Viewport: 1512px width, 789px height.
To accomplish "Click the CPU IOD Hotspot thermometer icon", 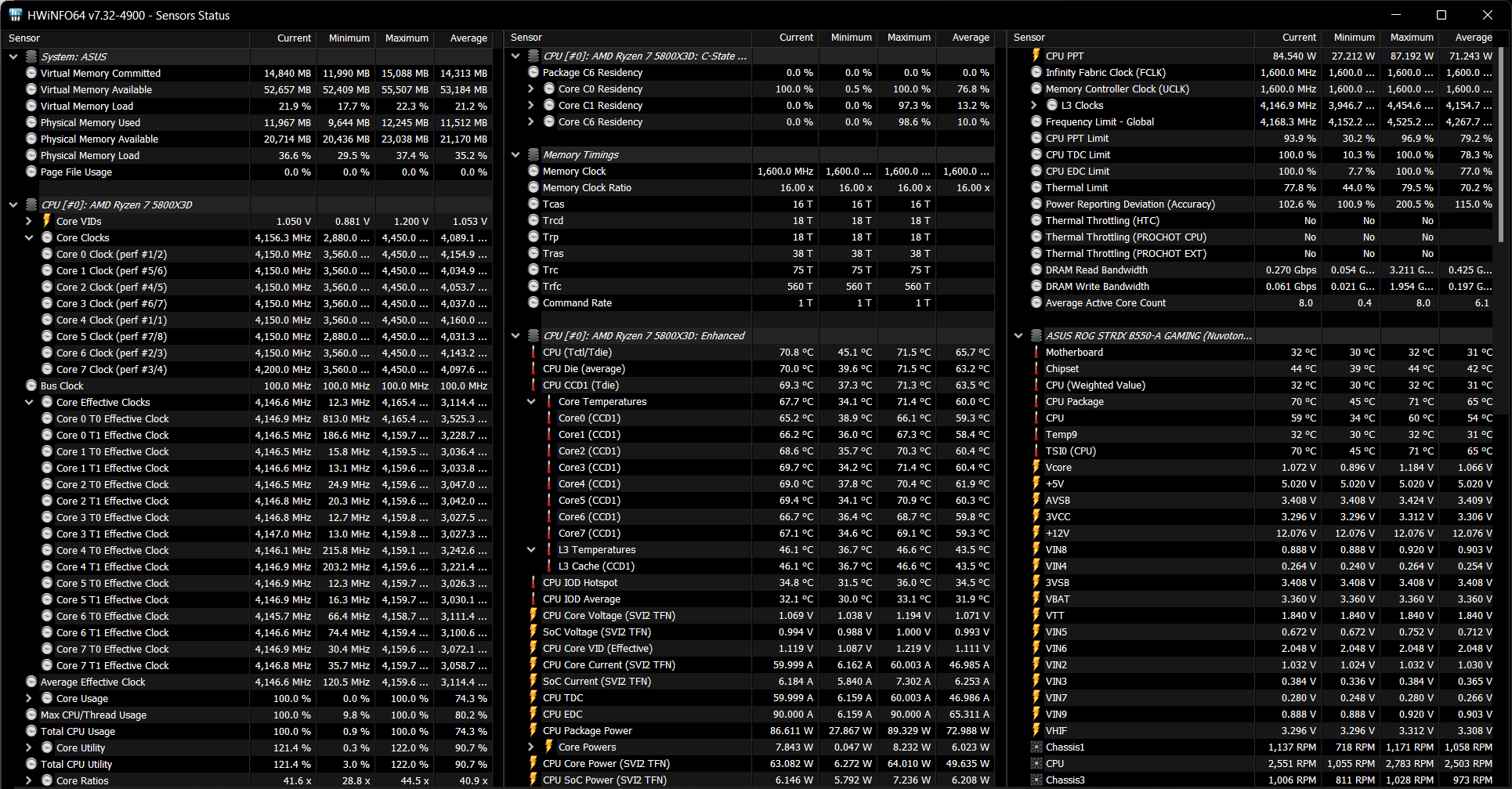I will tap(534, 582).
